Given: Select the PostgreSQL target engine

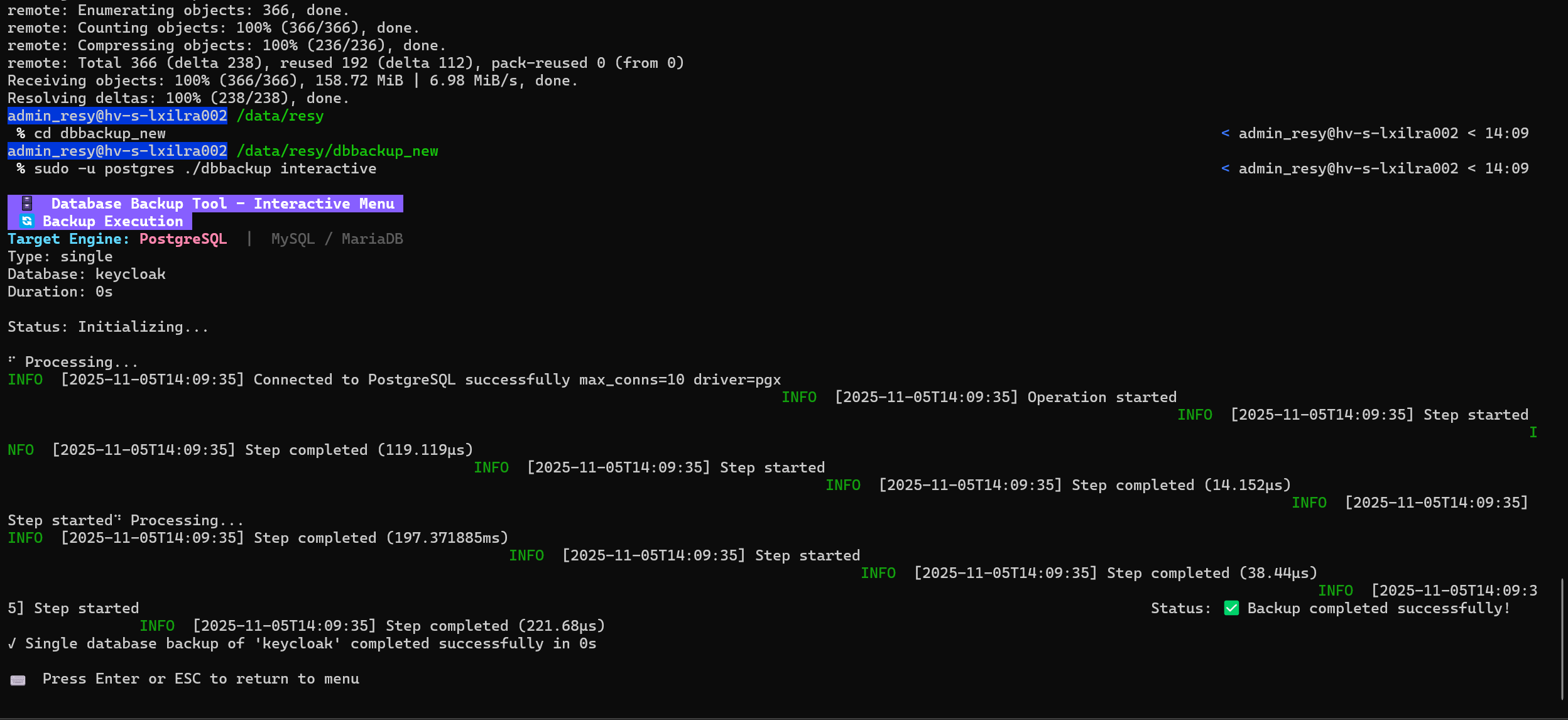Looking at the screenshot, I should (183, 239).
